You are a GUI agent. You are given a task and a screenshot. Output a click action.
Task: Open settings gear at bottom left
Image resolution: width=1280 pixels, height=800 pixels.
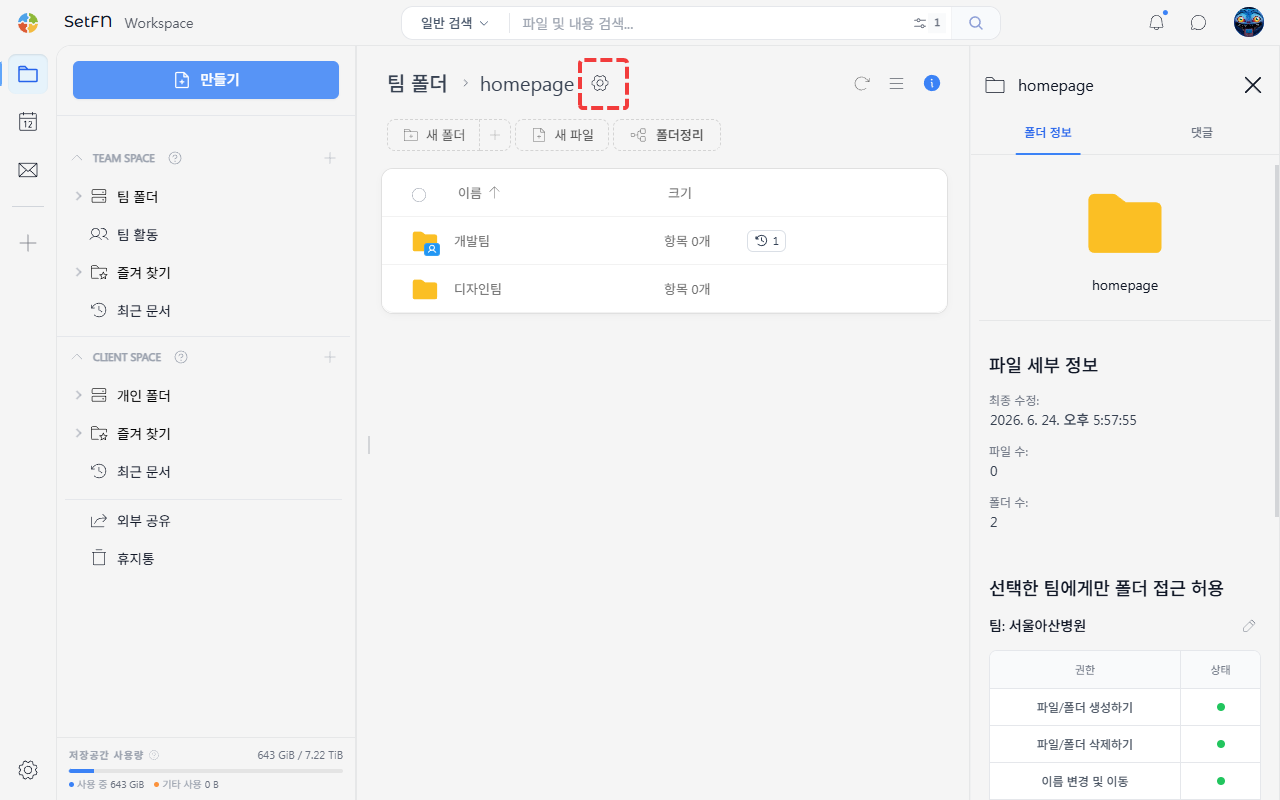(x=28, y=770)
